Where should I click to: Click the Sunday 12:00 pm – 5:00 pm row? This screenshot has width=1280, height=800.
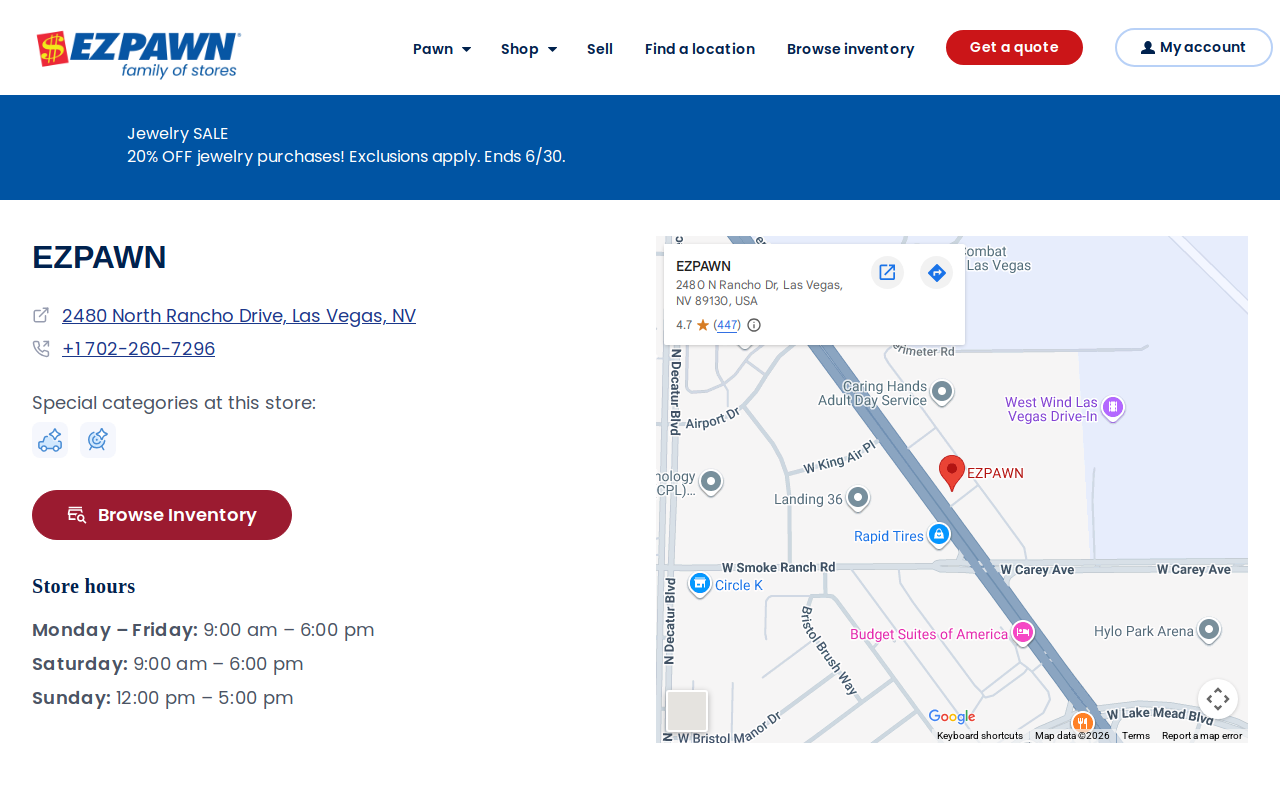[x=163, y=698]
